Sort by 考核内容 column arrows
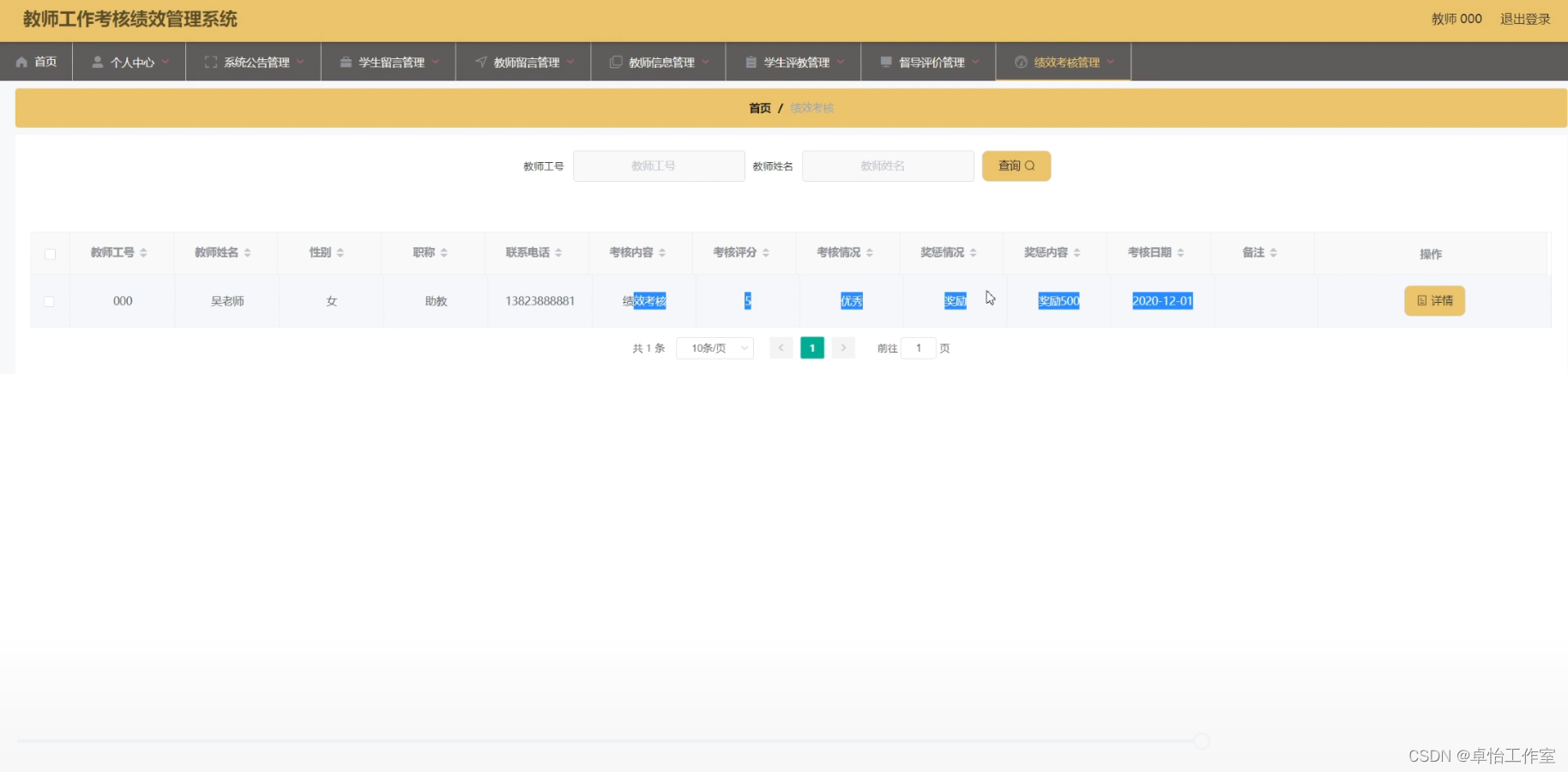The image size is (1568, 772). [x=662, y=252]
